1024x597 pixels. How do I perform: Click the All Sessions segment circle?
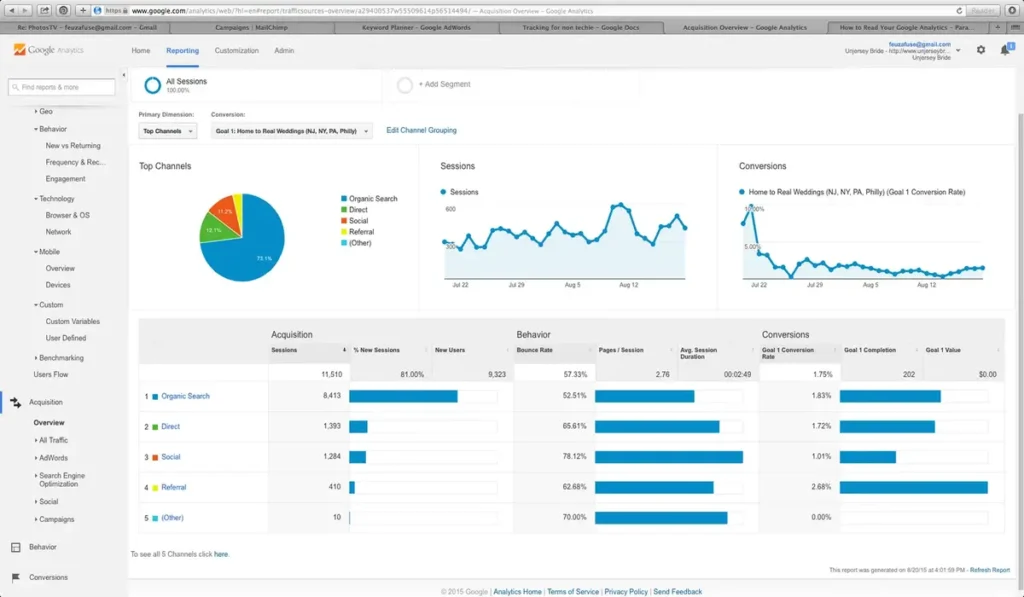(x=153, y=85)
